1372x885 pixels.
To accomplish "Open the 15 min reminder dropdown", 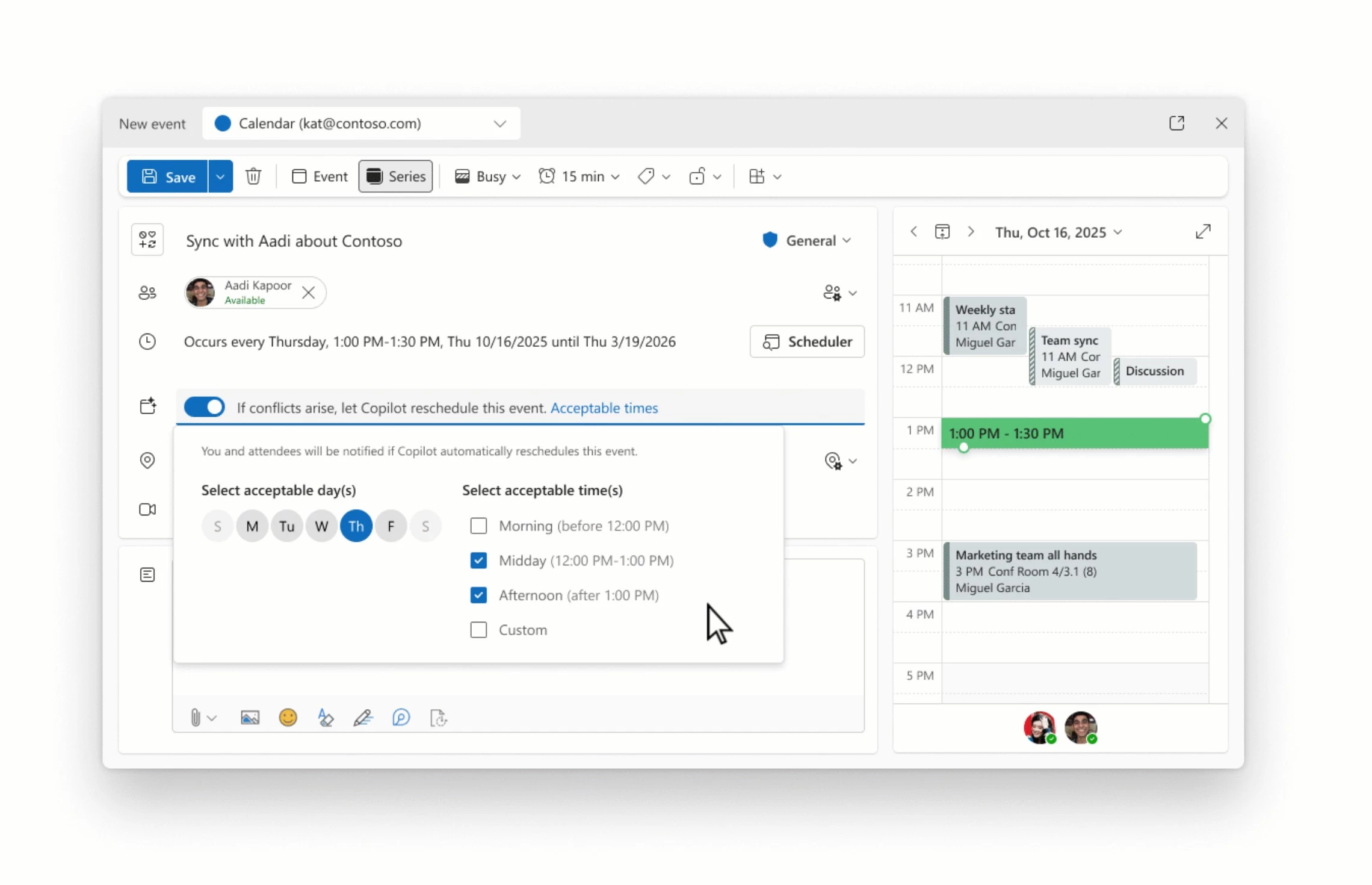I will click(x=579, y=176).
